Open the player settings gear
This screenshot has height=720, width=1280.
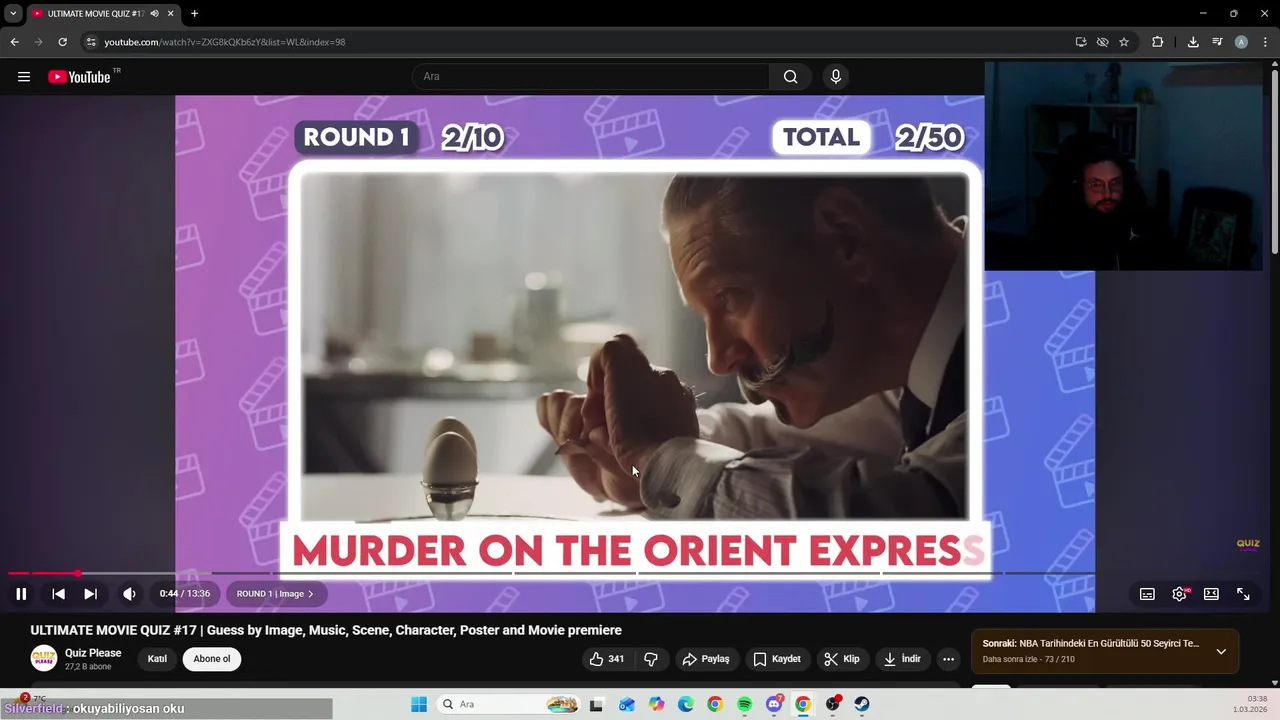click(1179, 594)
